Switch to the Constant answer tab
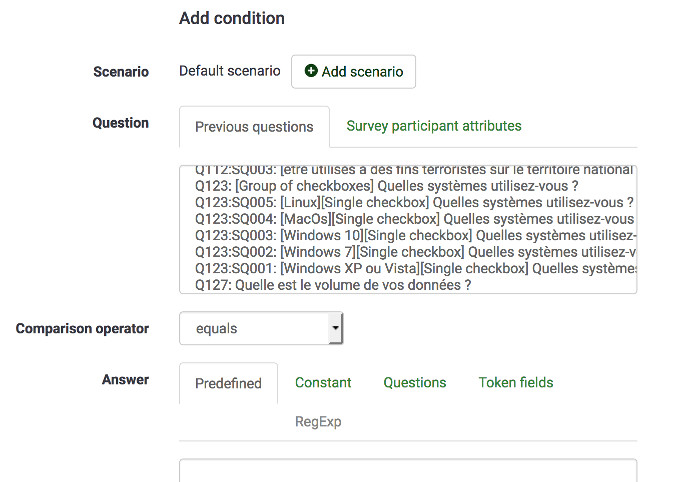Viewport: 674px width, 482px height. (x=323, y=382)
